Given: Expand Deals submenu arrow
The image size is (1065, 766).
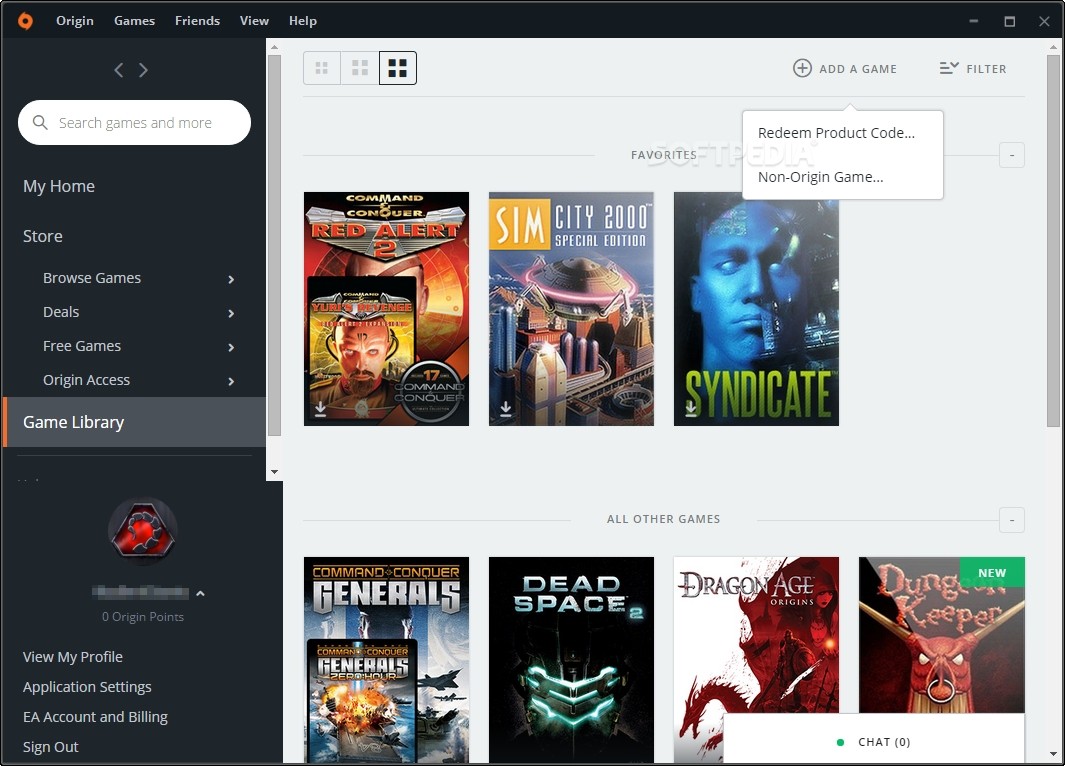Looking at the screenshot, I should [x=231, y=313].
